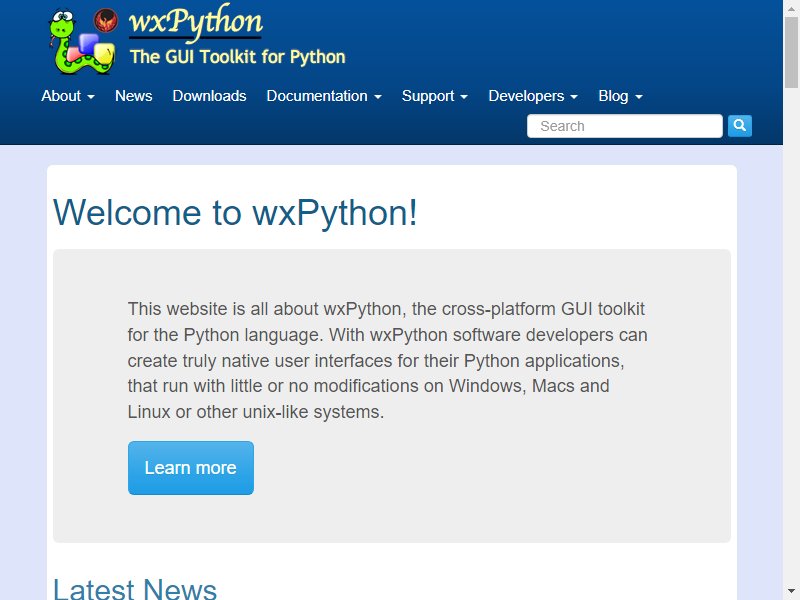Open the Blog dropdown menu
Image resolution: width=800 pixels, height=600 pixels.
coord(620,96)
